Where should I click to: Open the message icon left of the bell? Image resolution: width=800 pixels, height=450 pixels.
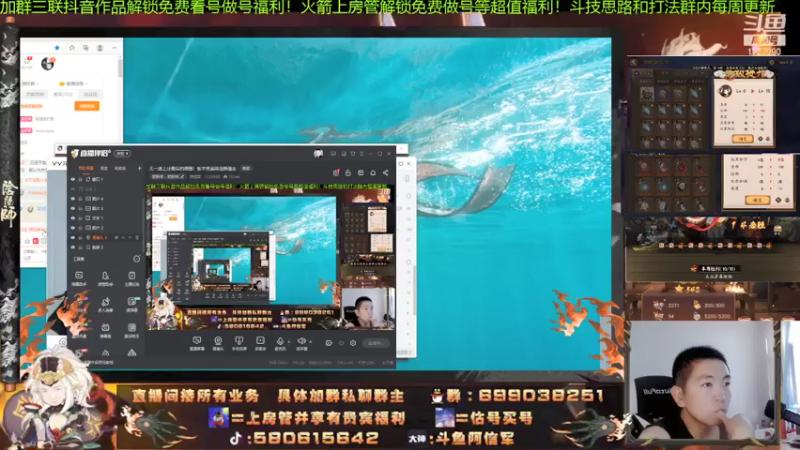(361, 173)
